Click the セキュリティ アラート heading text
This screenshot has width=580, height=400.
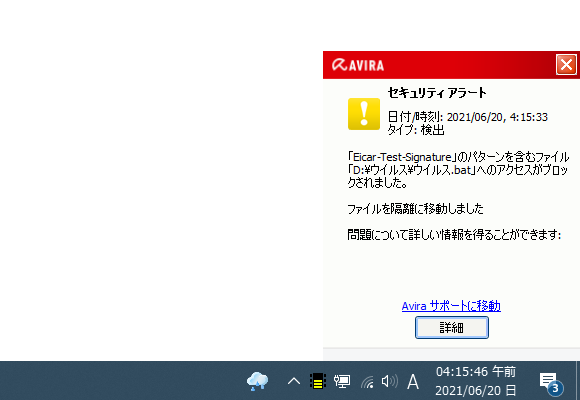point(437,93)
